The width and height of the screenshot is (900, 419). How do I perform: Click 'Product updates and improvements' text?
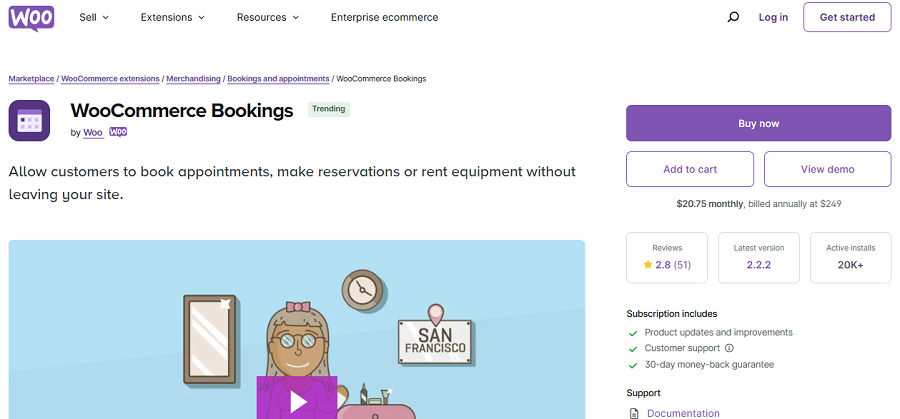pyautogui.click(x=718, y=332)
